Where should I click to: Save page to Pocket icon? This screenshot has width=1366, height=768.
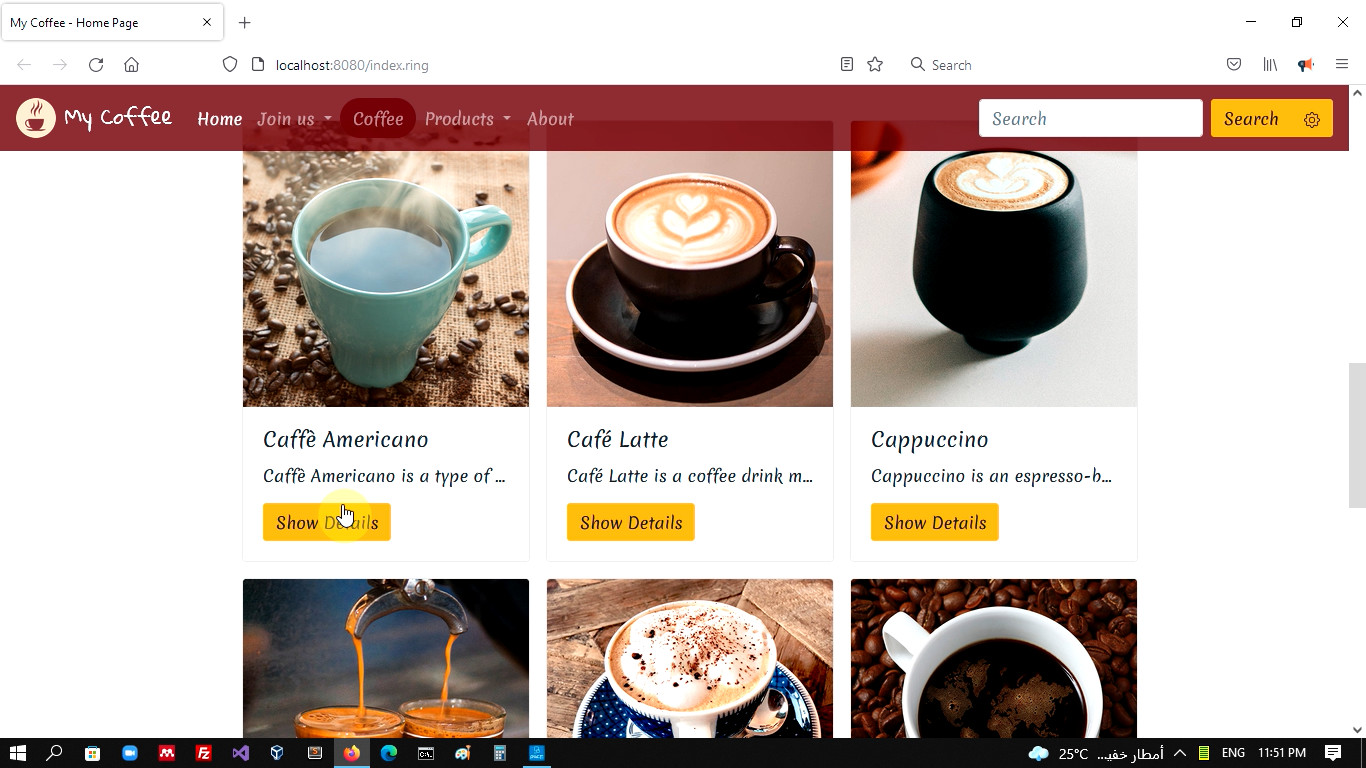tap(1234, 65)
